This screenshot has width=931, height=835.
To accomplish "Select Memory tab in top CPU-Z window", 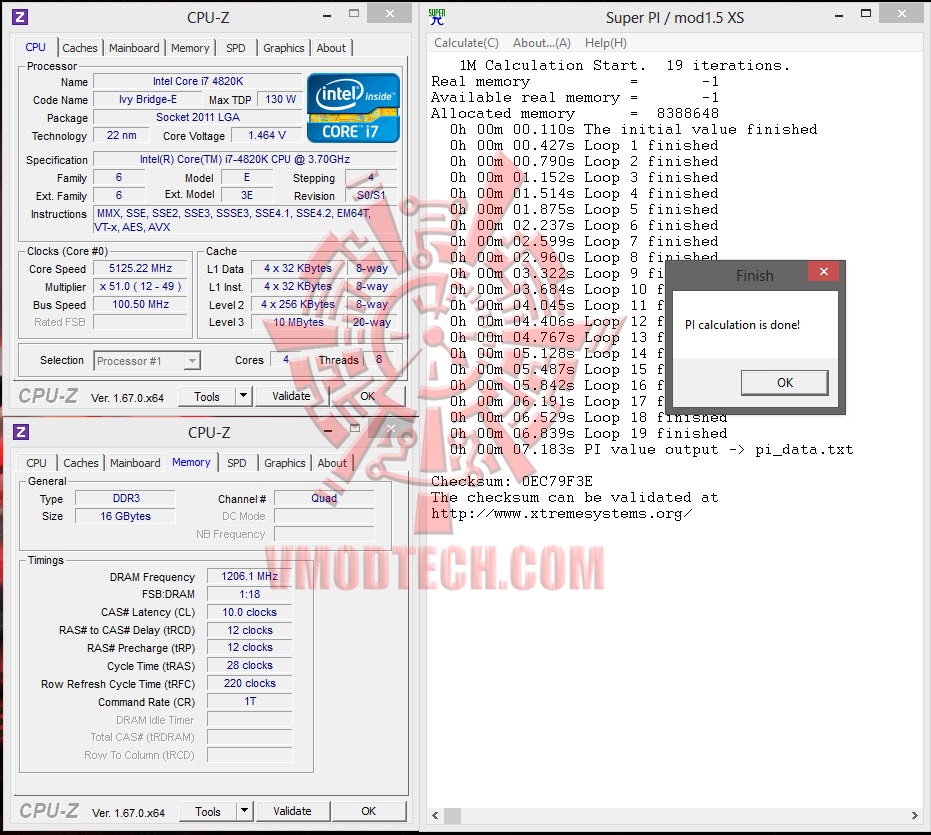I will (190, 48).
